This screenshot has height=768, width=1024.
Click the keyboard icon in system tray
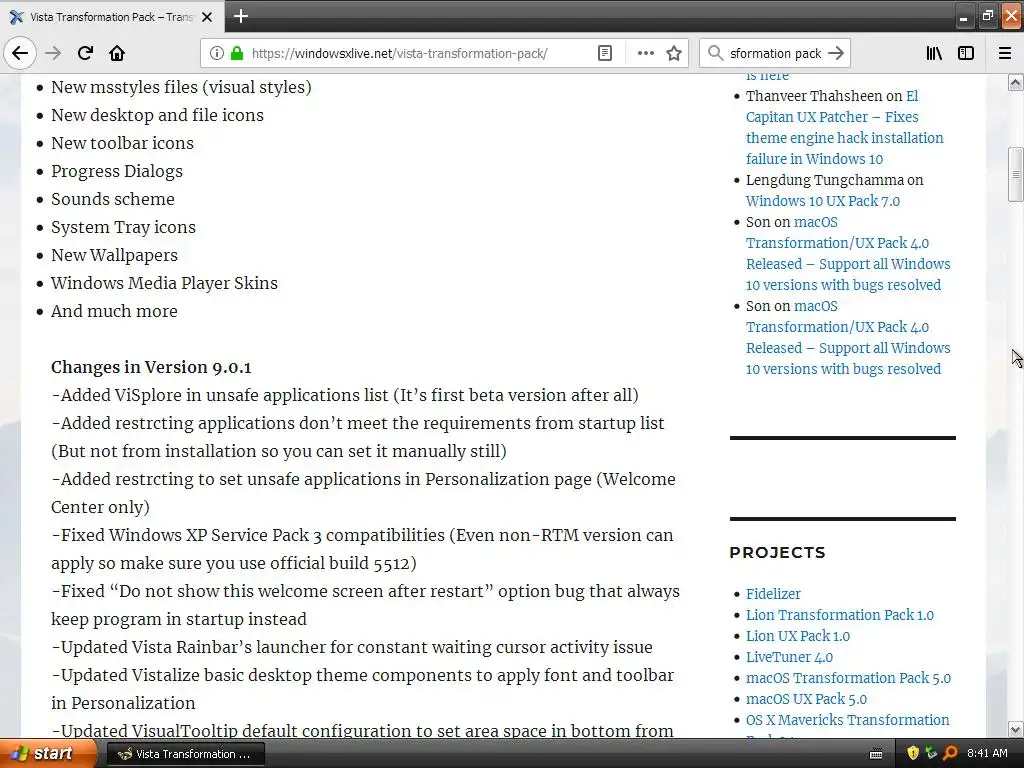[x=876, y=754]
